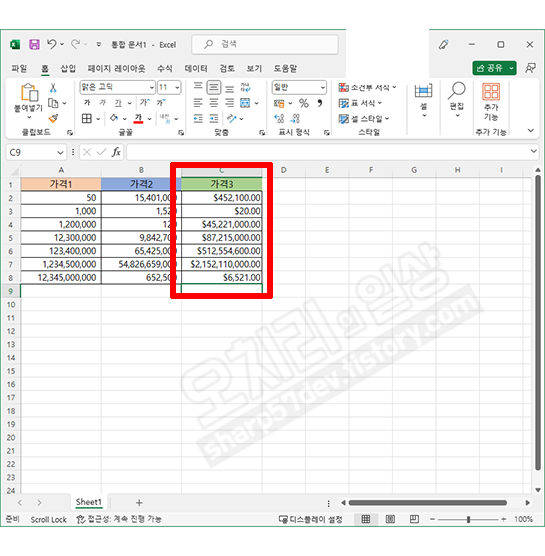Image resolution: width=545 pixels, height=556 pixels.
Task: Apply percent style
Action: pyautogui.click(x=304, y=103)
